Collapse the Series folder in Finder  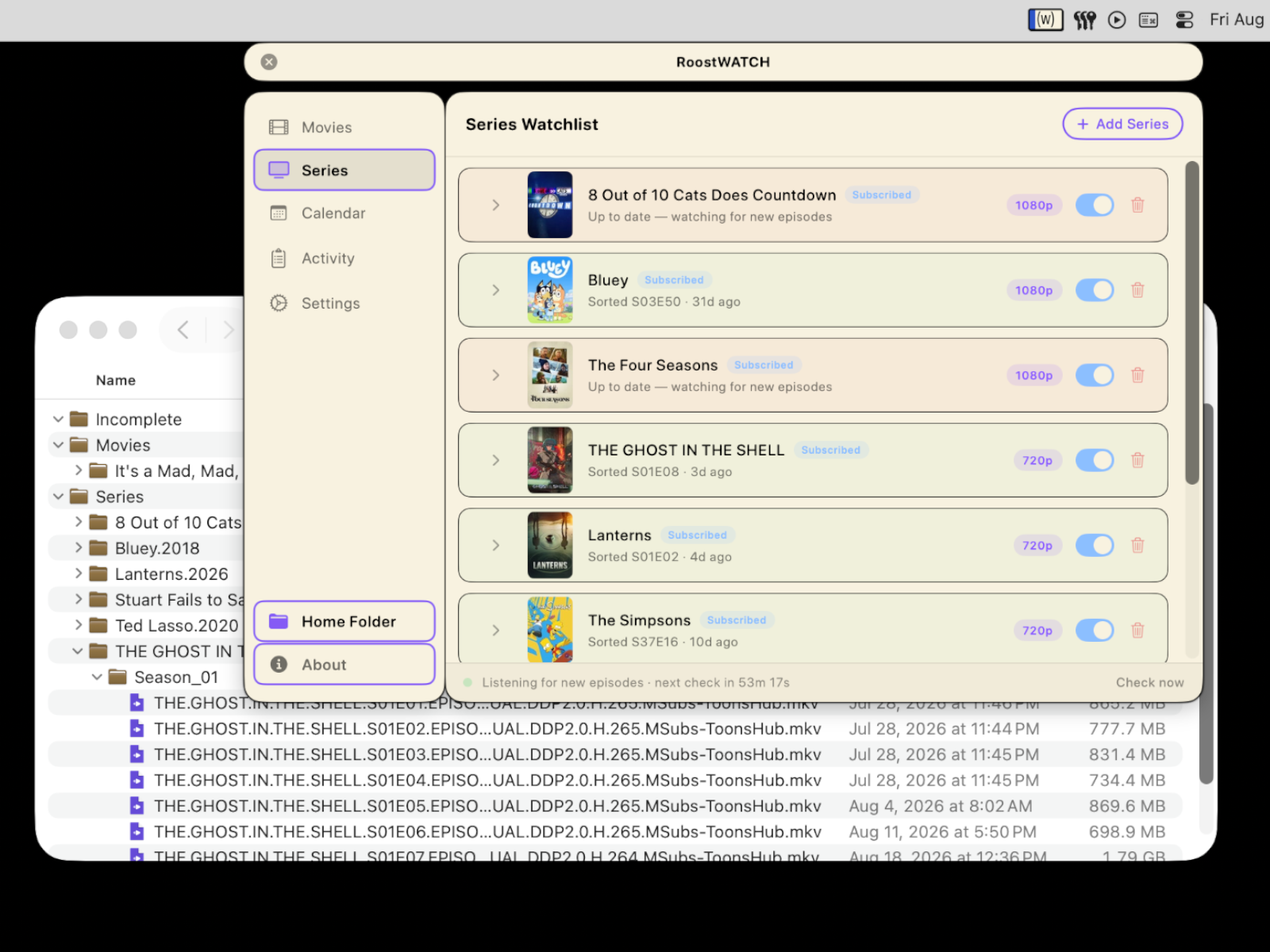pos(58,497)
